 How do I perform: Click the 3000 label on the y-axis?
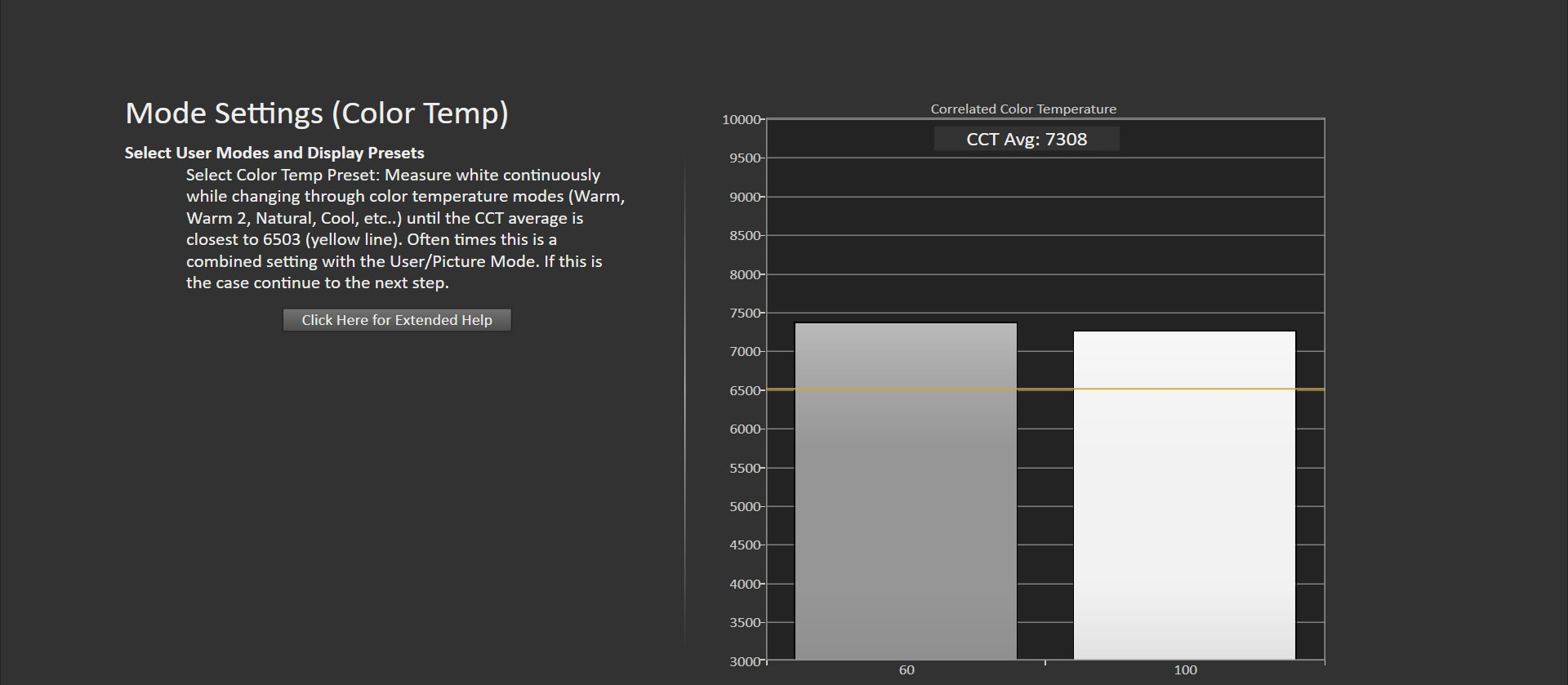pos(744,661)
